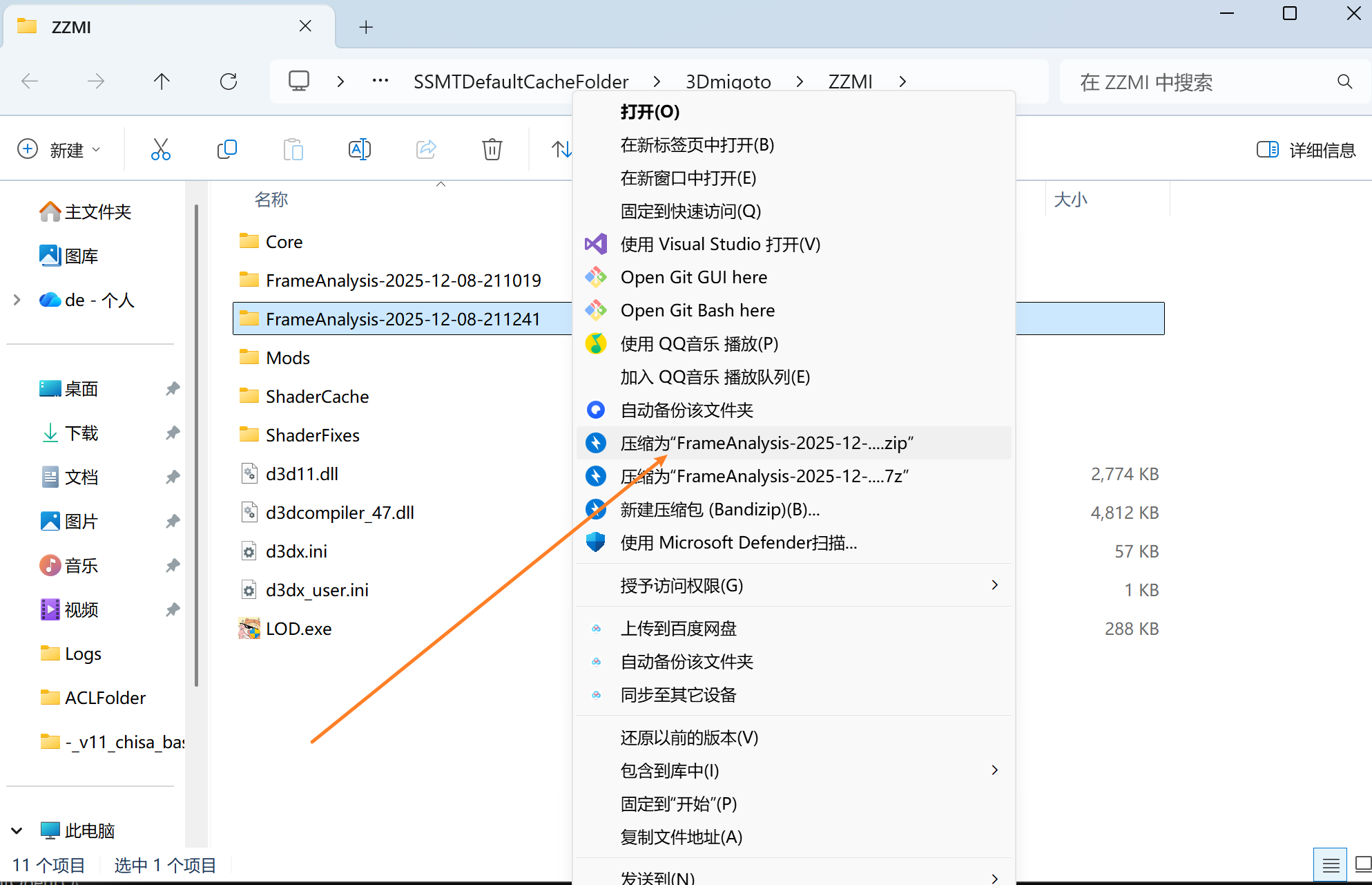Collapse the 此电脑 tree node
1372x885 pixels.
[17, 830]
